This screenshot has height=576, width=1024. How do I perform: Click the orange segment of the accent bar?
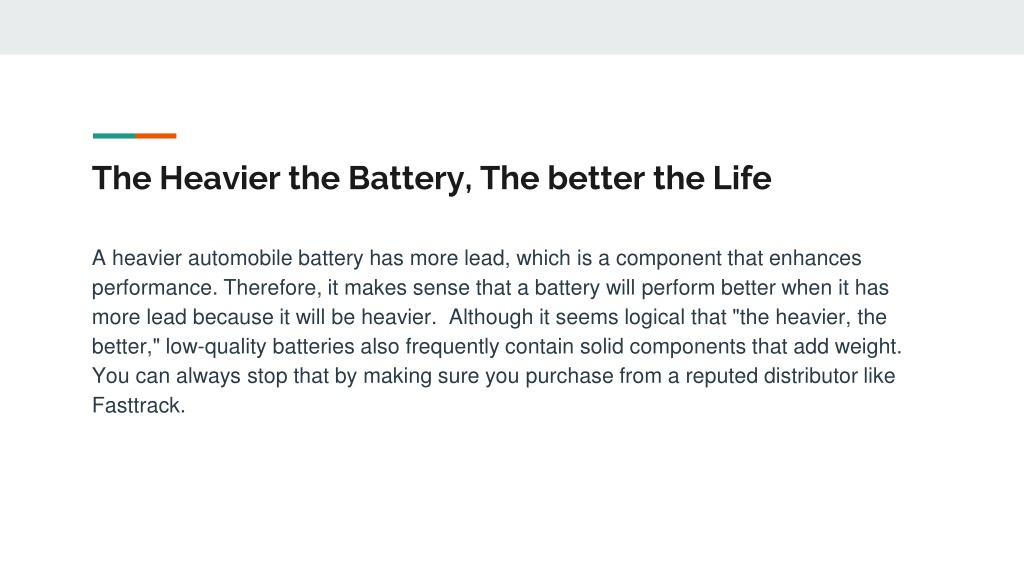tap(156, 136)
